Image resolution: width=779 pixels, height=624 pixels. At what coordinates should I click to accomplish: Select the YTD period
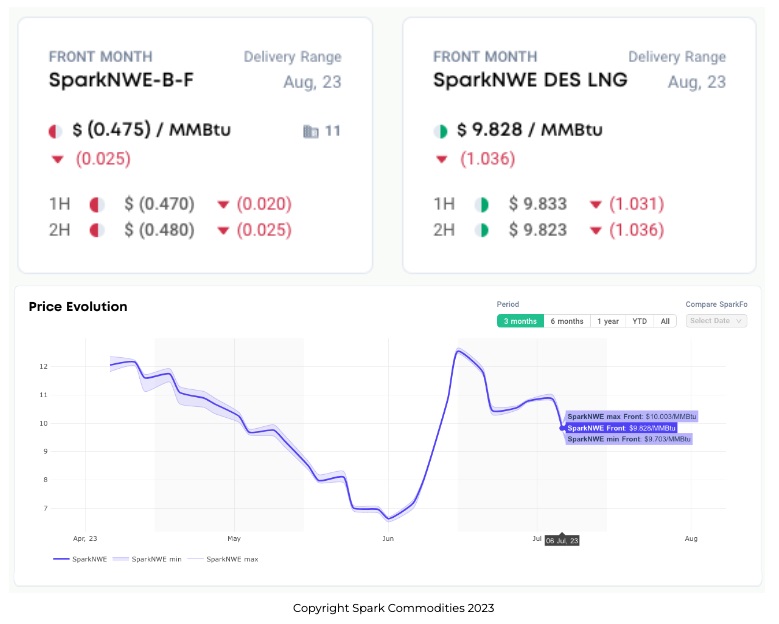(639, 321)
